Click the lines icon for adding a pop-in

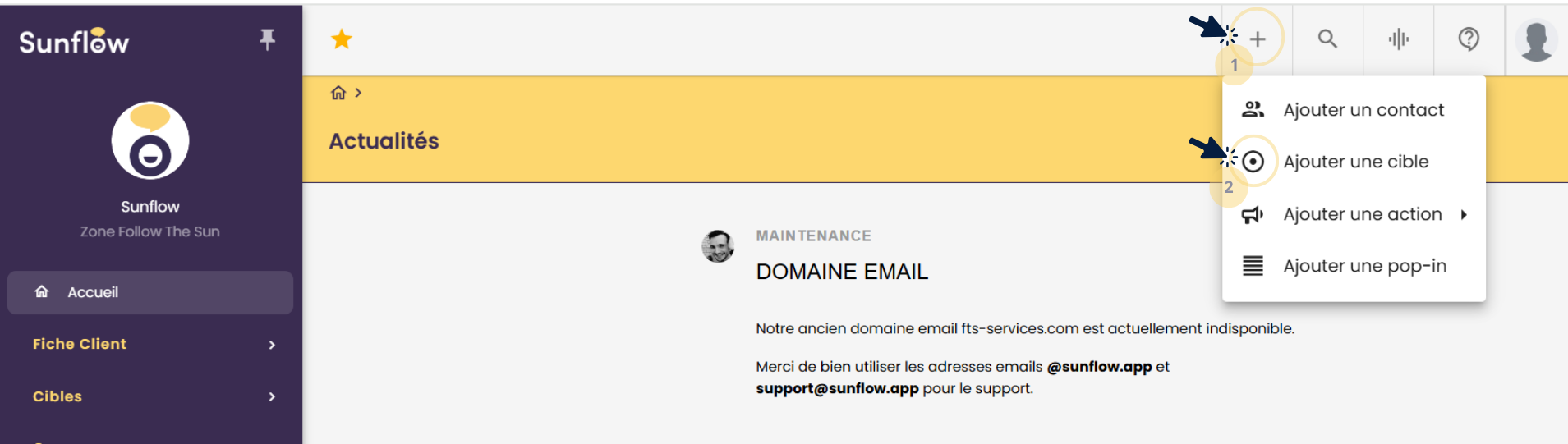click(1253, 266)
